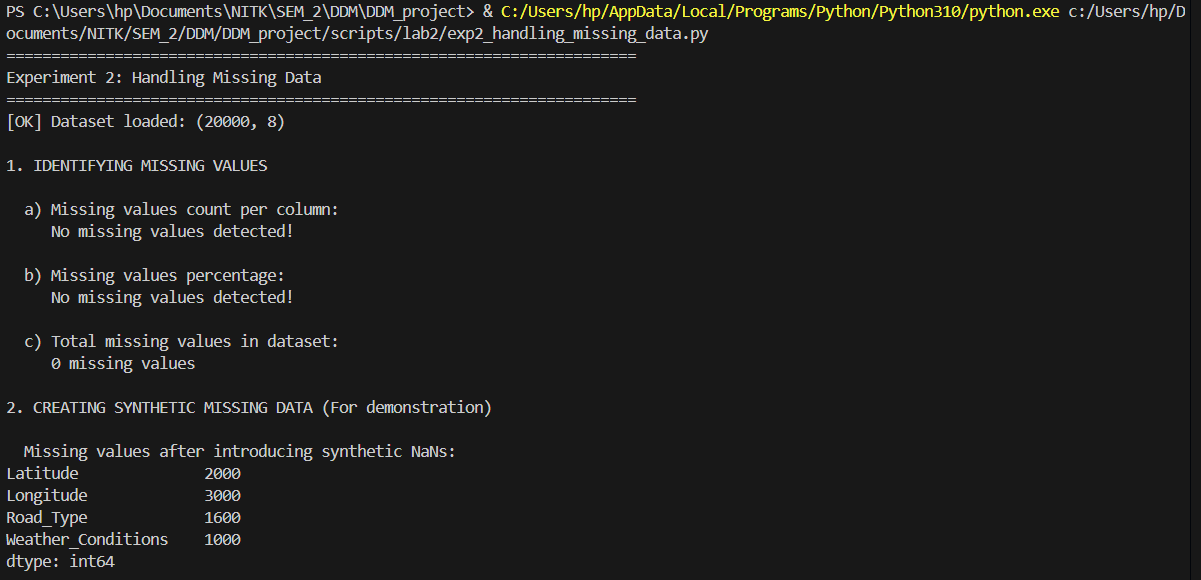Click the "Missing values after introducing synthetic NaNs" line
This screenshot has width=1201, height=580.
tap(240, 452)
